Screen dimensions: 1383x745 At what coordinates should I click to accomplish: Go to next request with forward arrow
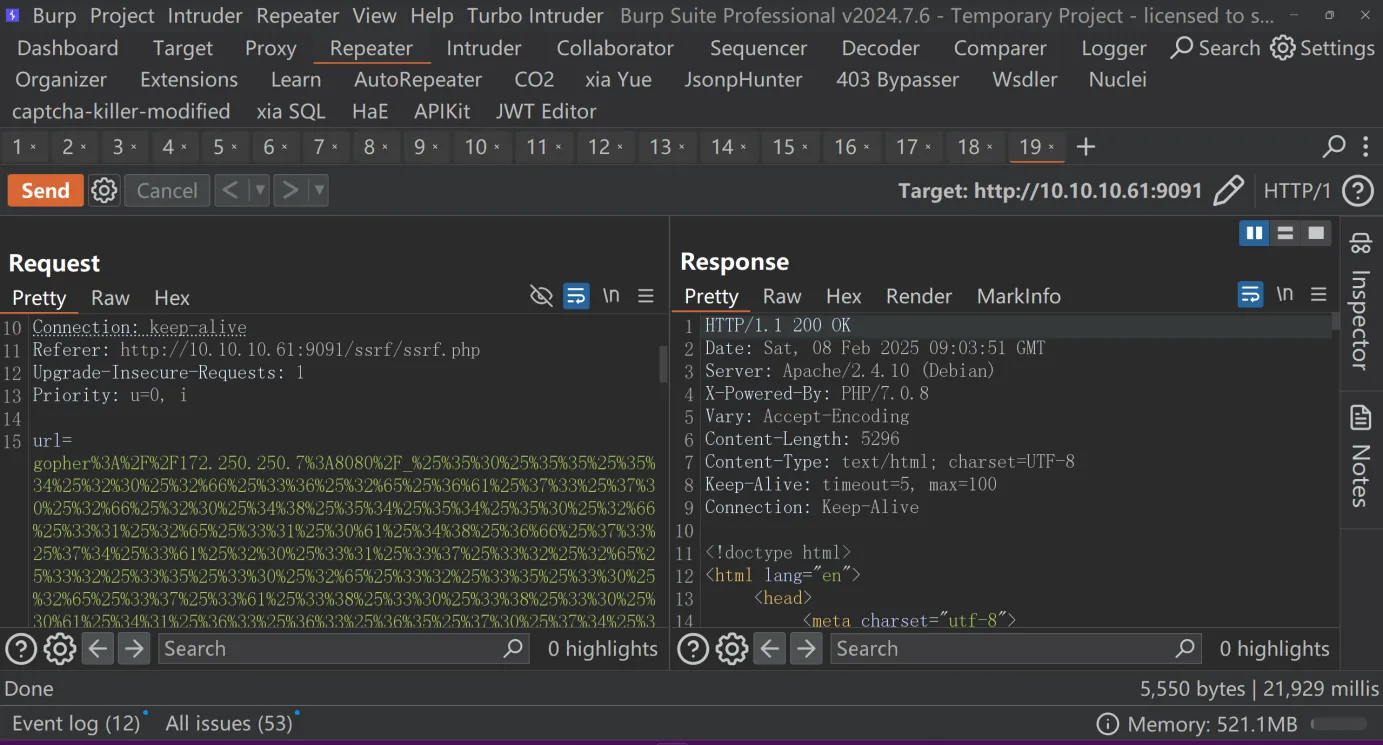290,190
